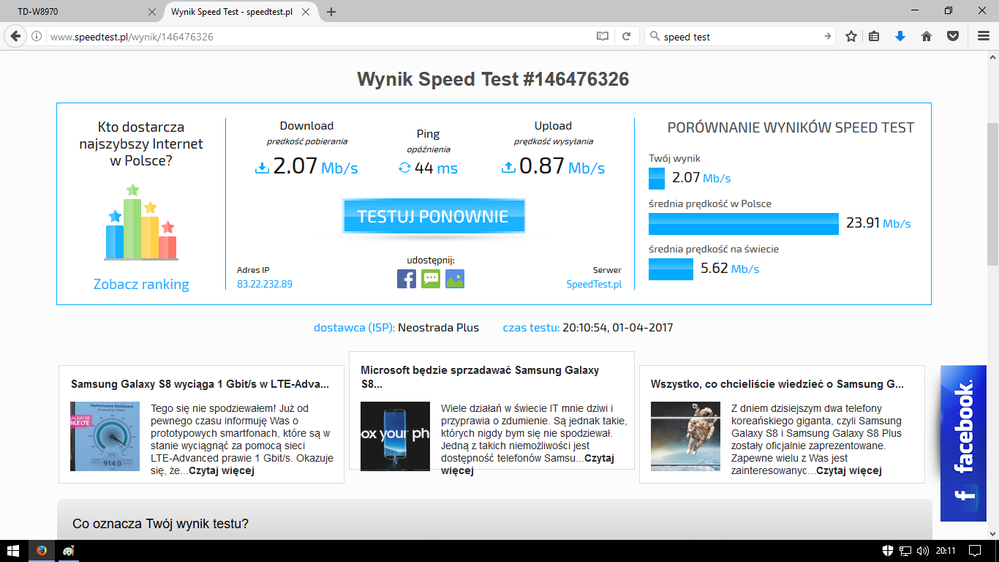Click the 44 ms ping value
Viewport: 999px width, 562px height.
coord(436,168)
